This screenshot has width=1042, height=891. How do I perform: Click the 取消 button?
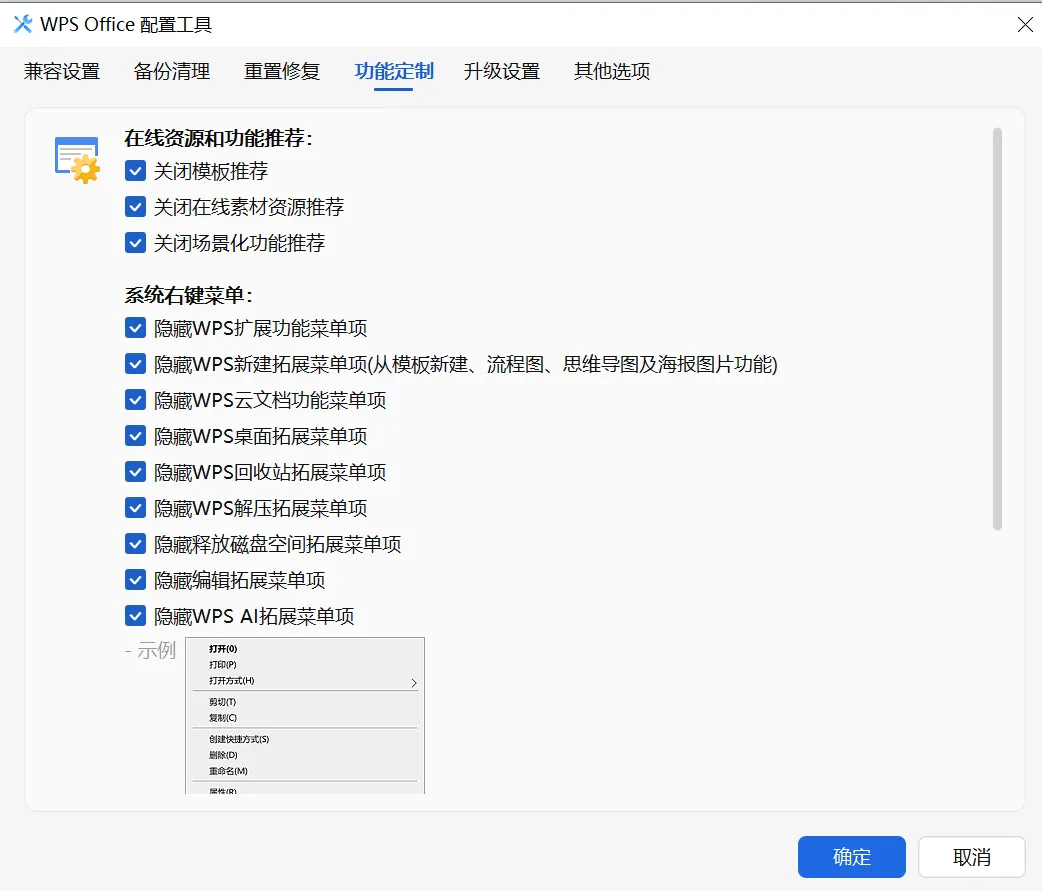tap(972, 856)
